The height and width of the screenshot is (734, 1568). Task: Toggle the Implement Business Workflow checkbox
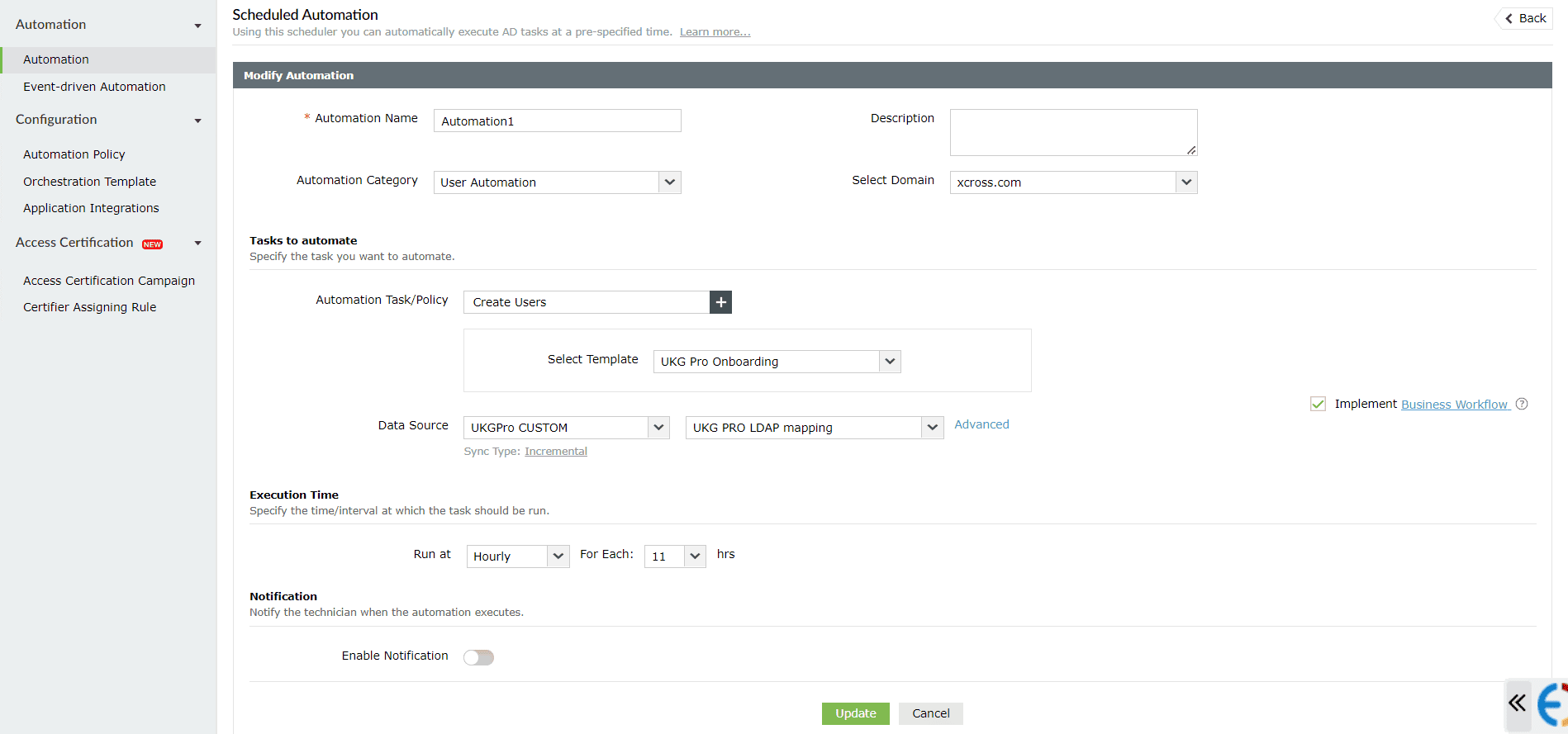(1318, 404)
